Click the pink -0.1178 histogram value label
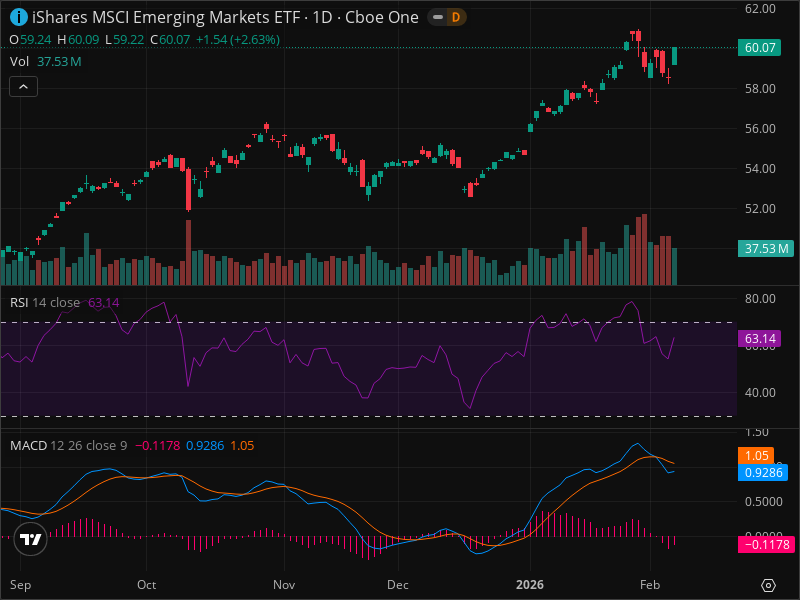The image size is (800, 600). pyautogui.click(x=766, y=544)
